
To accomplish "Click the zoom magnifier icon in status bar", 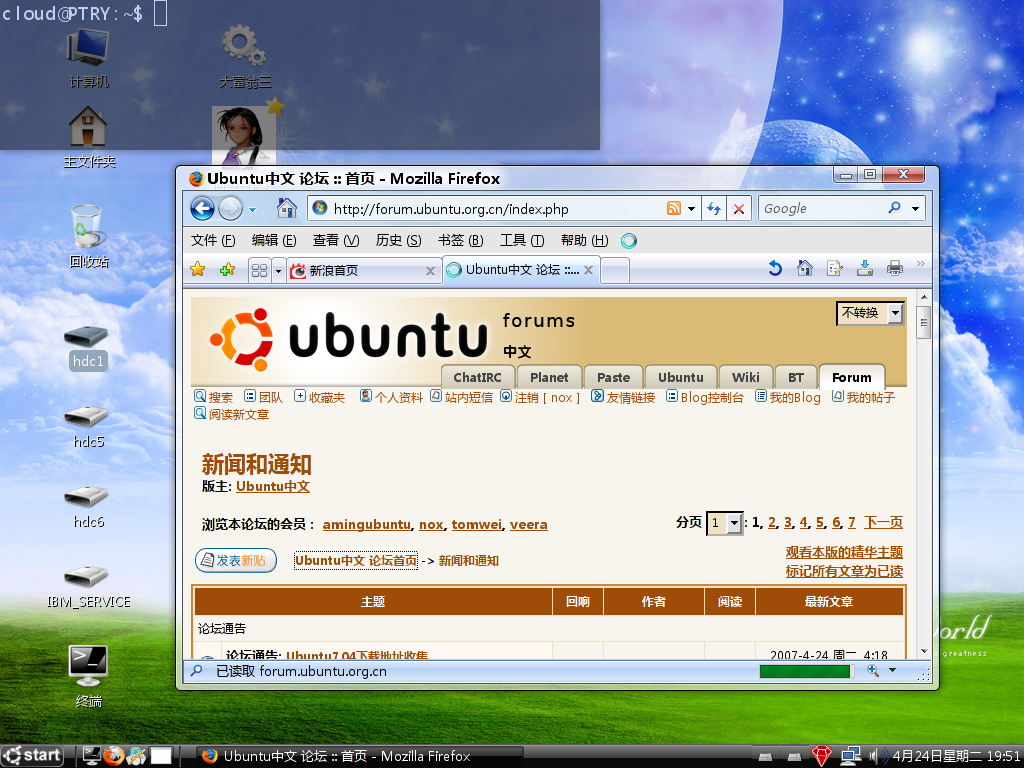I will pos(872,671).
